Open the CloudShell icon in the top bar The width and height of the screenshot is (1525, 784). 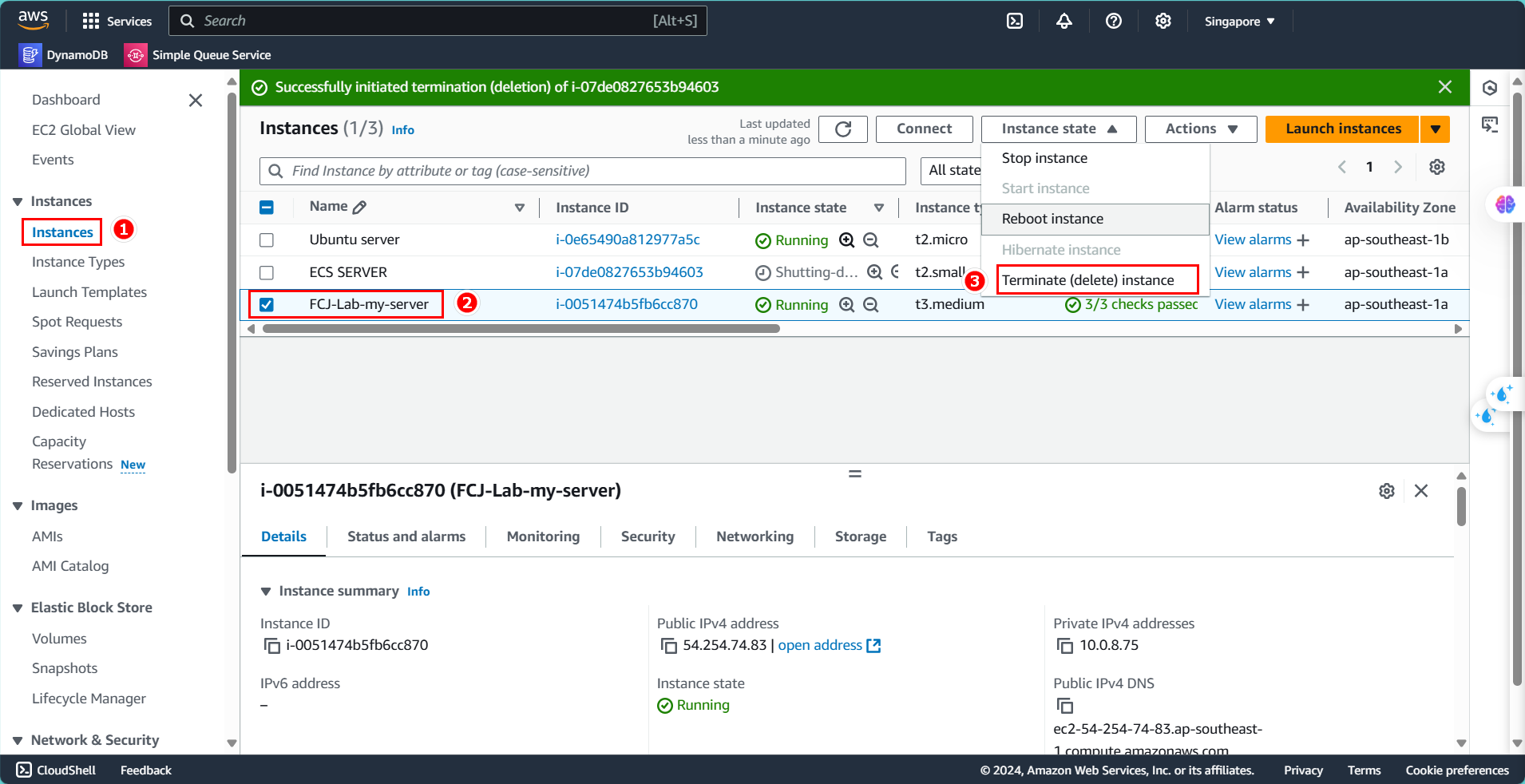point(1015,21)
